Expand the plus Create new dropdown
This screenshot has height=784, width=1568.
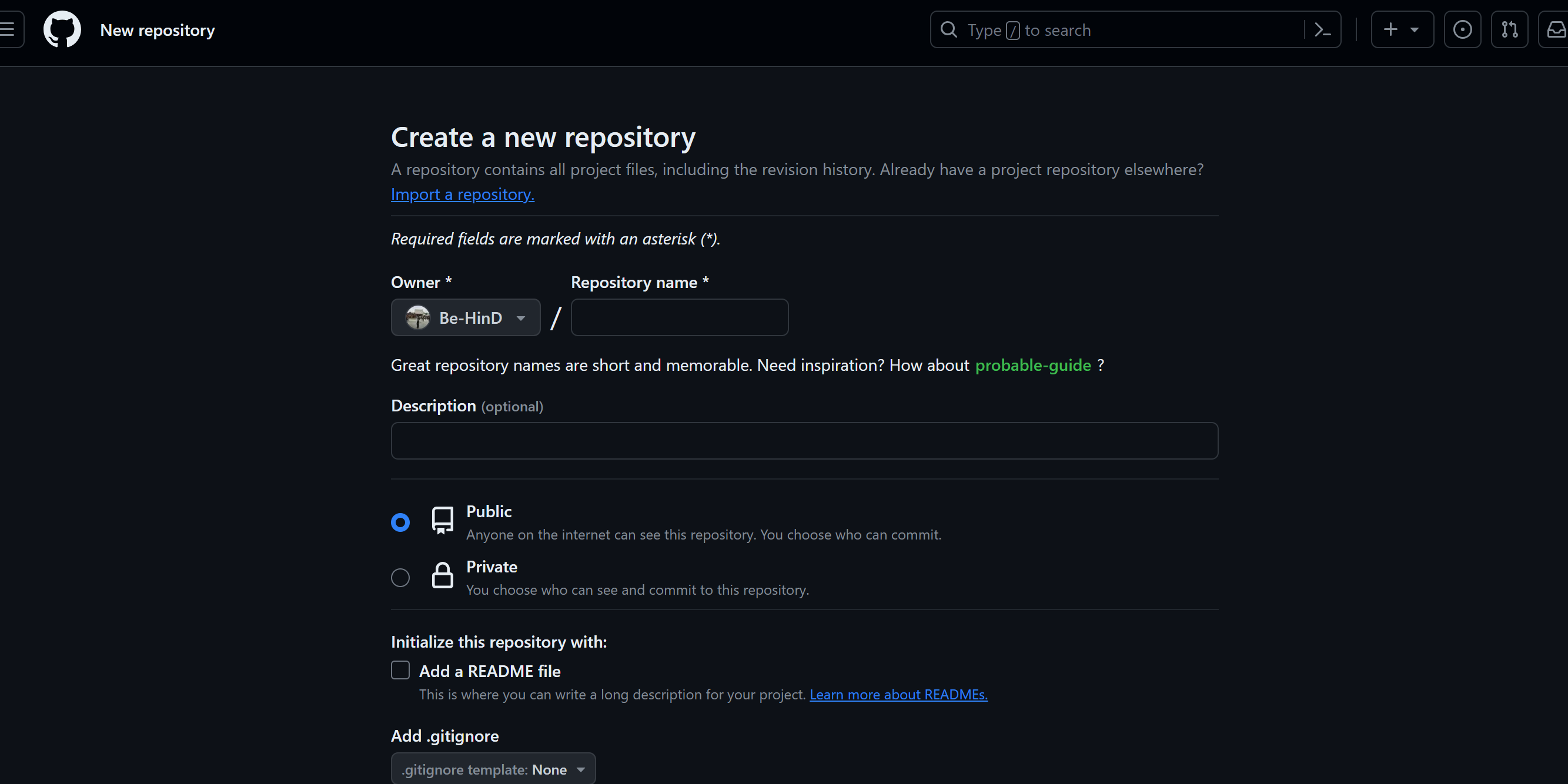point(1402,29)
